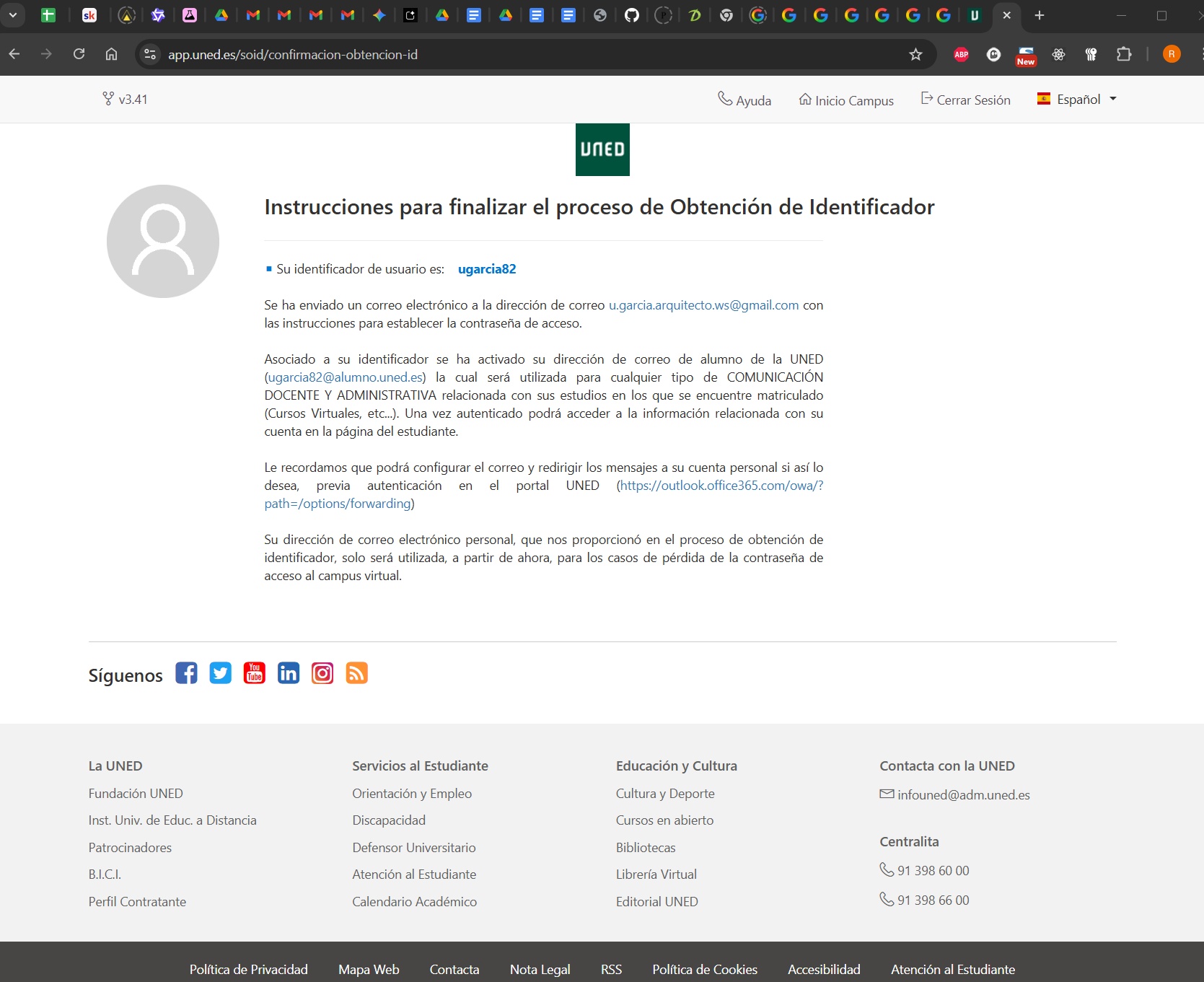View site information in address bar
This screenshot has height=982, width=1204.
tap(150, 55)
